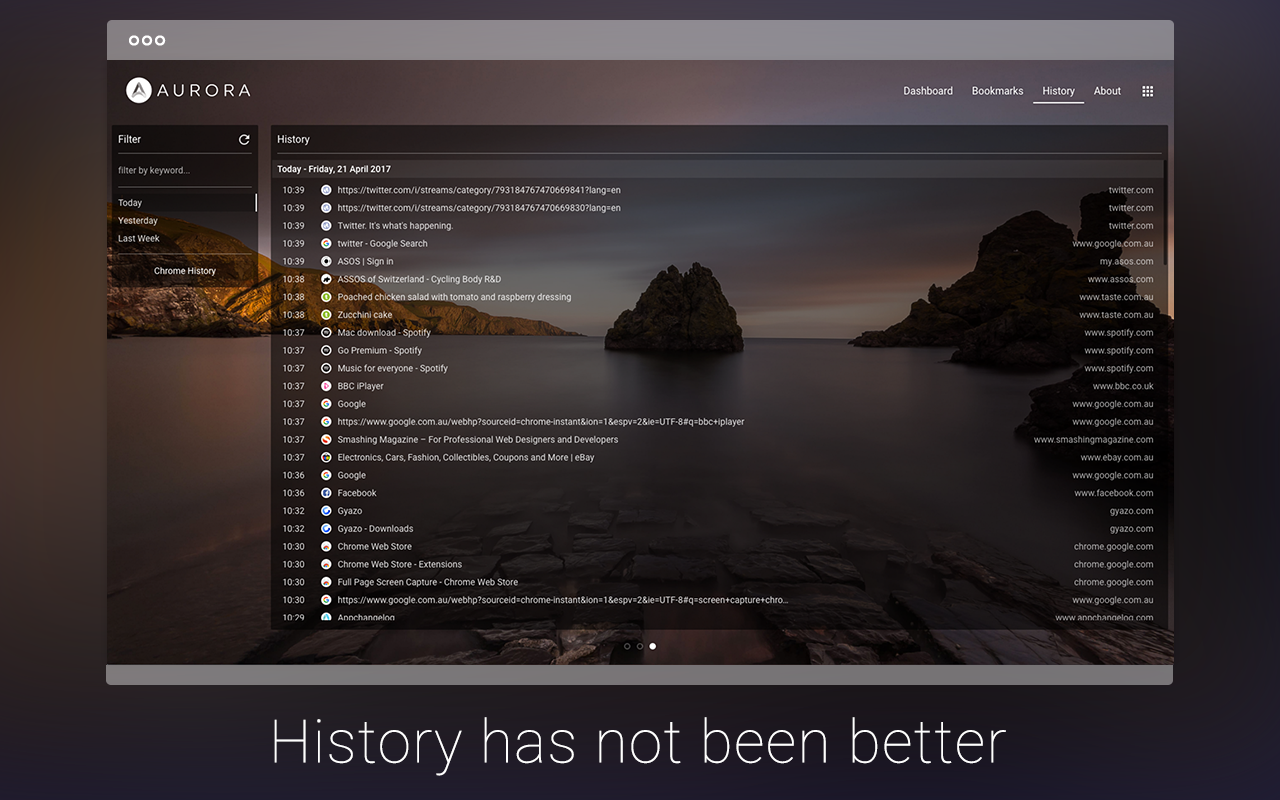
Task: Open the About page
Action: click(x=1107, y=90)
